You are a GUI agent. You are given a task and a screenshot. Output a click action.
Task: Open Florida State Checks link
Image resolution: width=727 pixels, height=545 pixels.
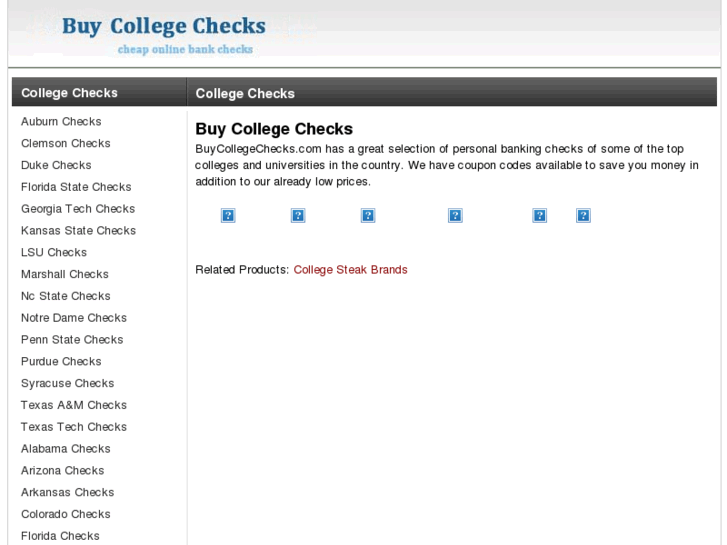76,187
